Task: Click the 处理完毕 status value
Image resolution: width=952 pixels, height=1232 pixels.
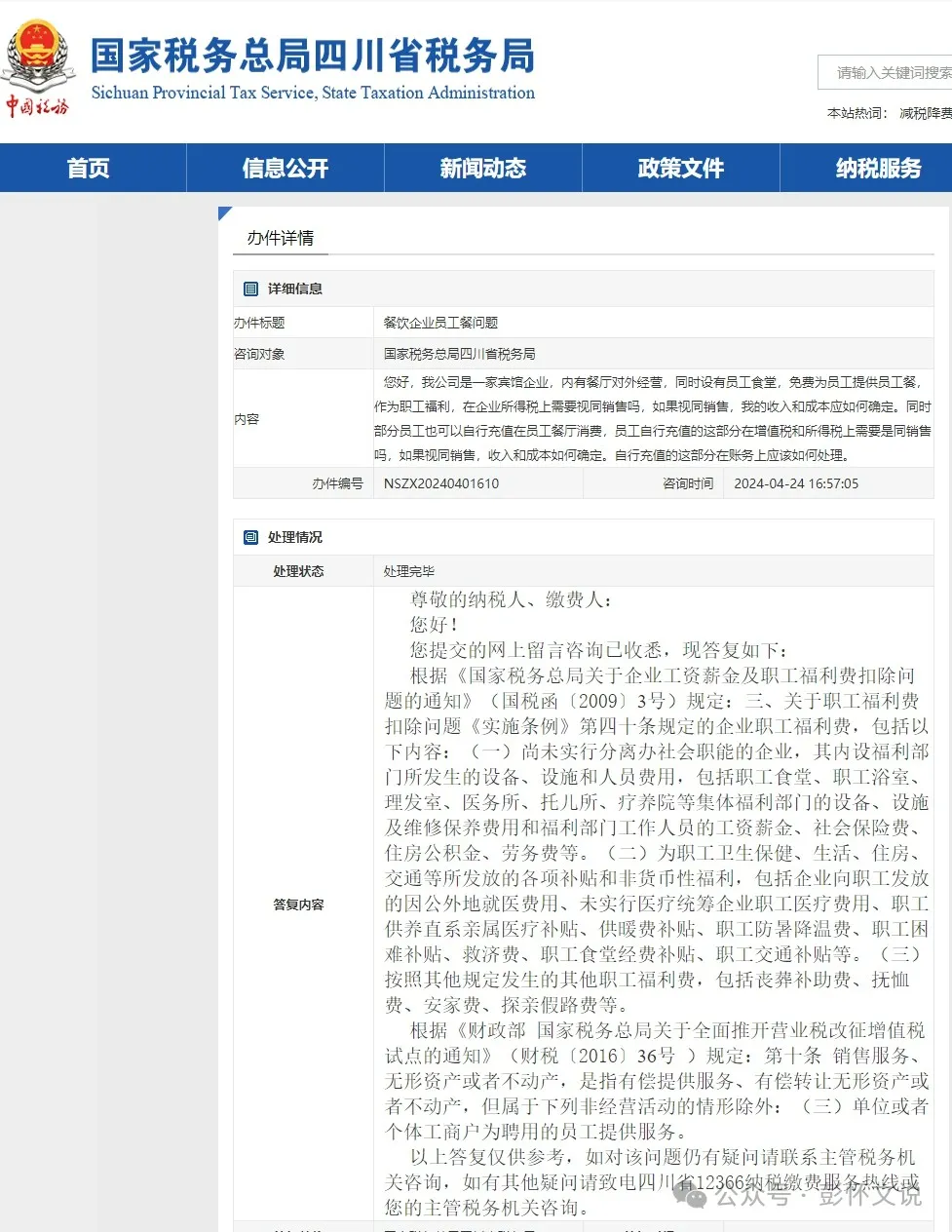Action: point(409,571)
